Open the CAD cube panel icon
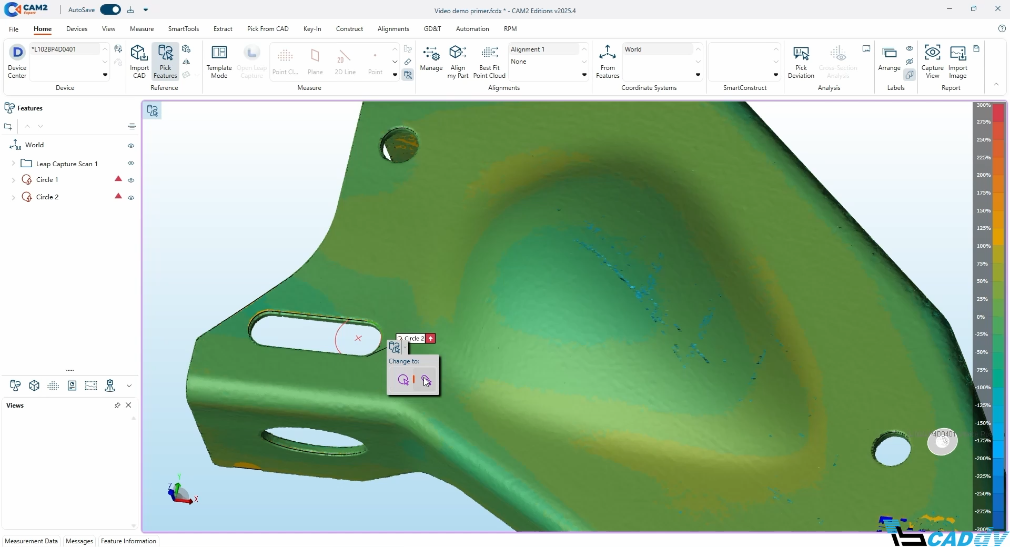 pyautogui.click(x=34, y=385)
